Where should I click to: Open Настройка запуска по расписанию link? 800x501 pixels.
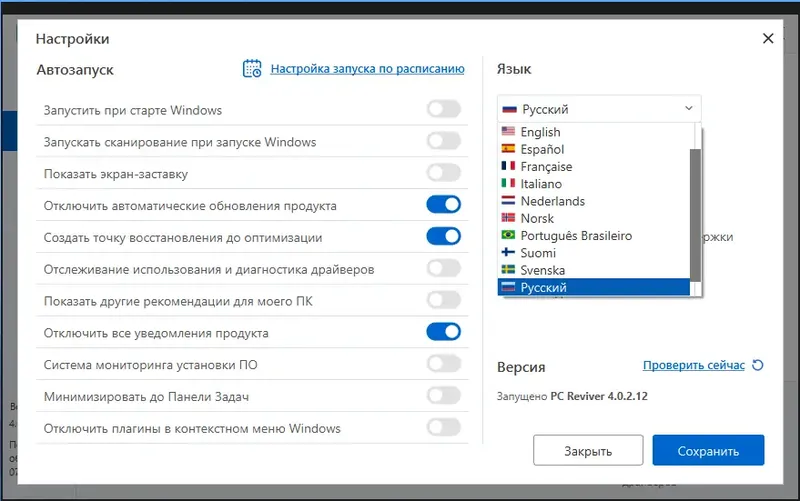pyautogui.click(x=367, y=68)
